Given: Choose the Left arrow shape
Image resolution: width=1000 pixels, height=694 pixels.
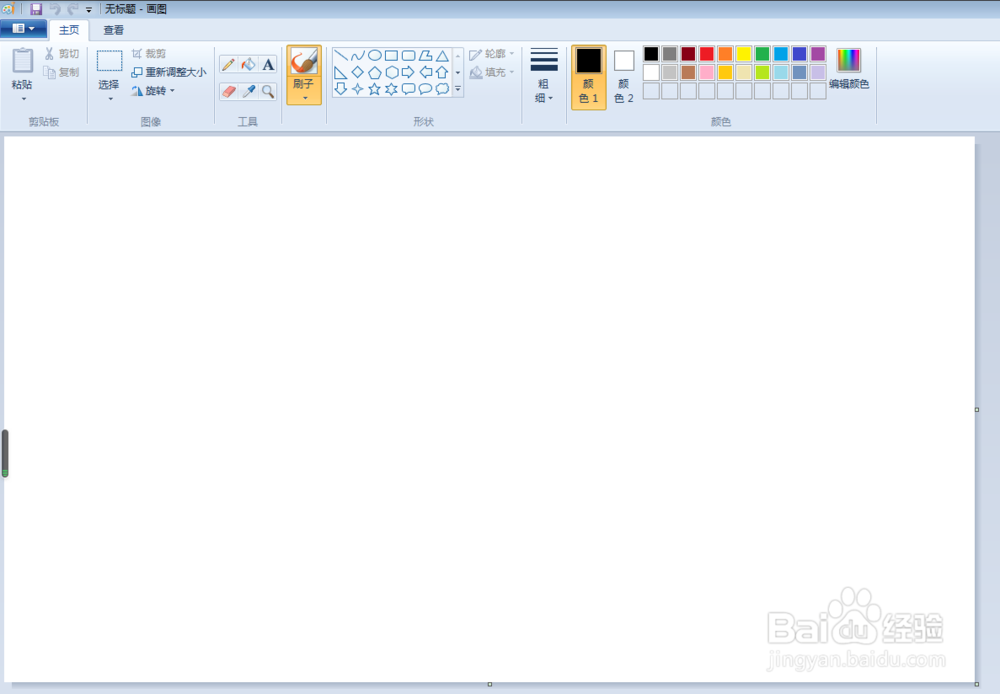Looking at the screenshot, I should click(x=425, y=72).
